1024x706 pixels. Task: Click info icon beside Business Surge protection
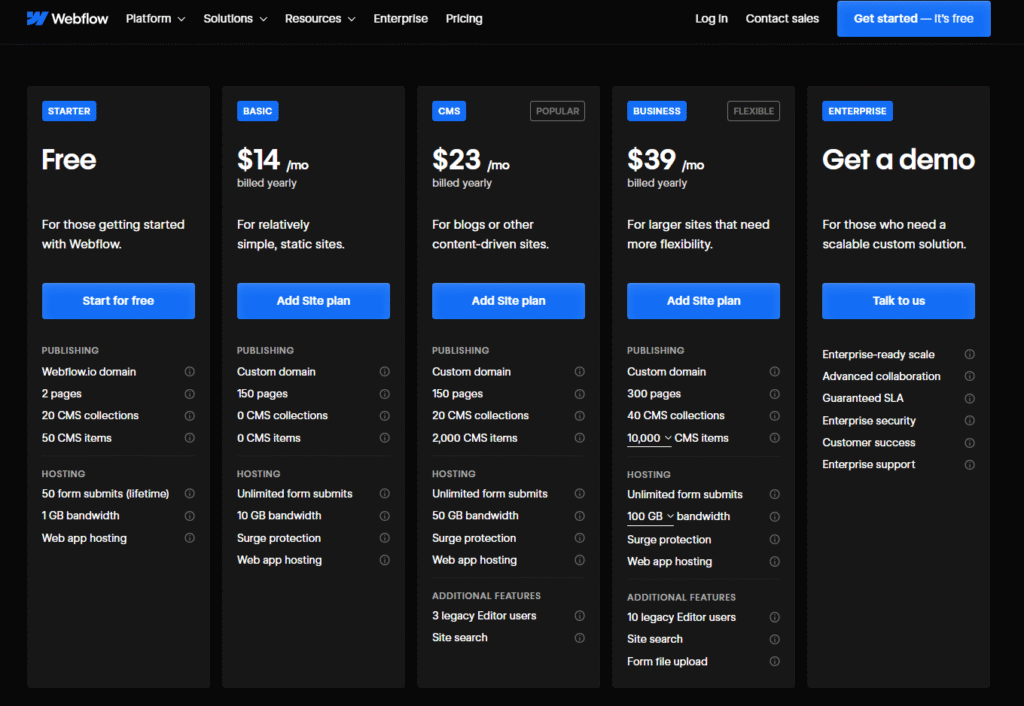click(x=775, y=540)
